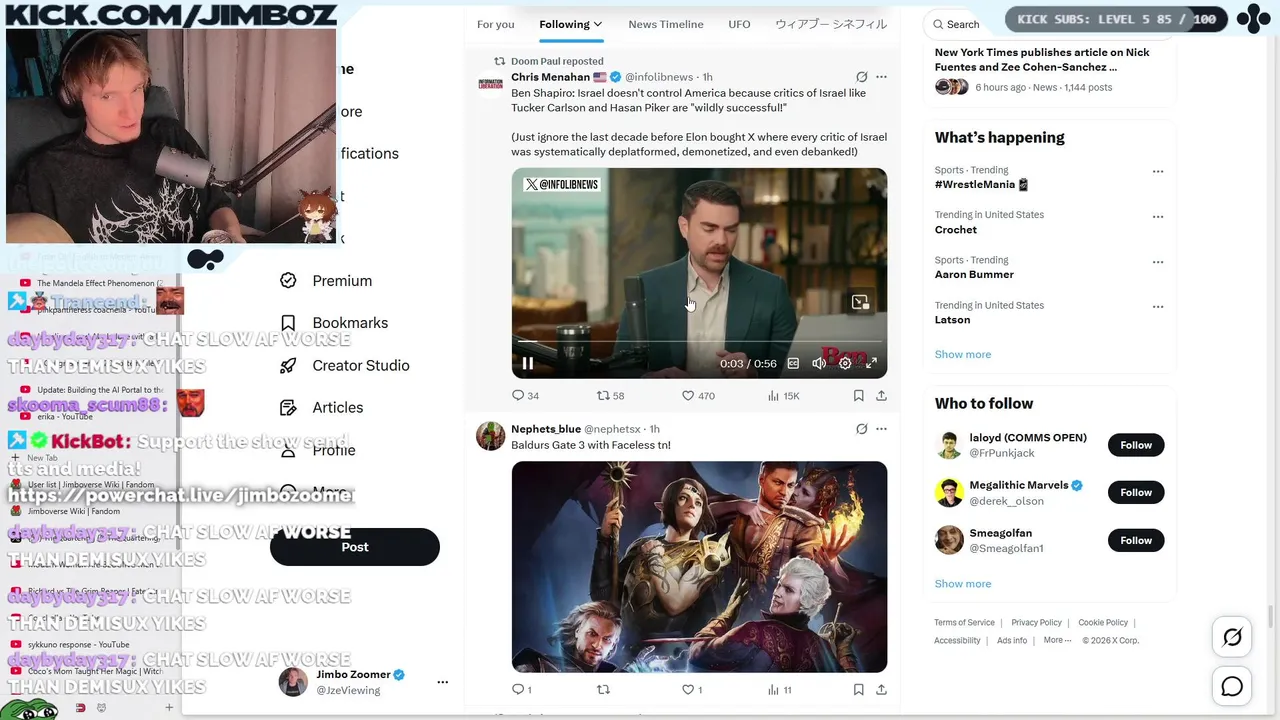Open Premium in the sidebar

click(x=327, y=281)
